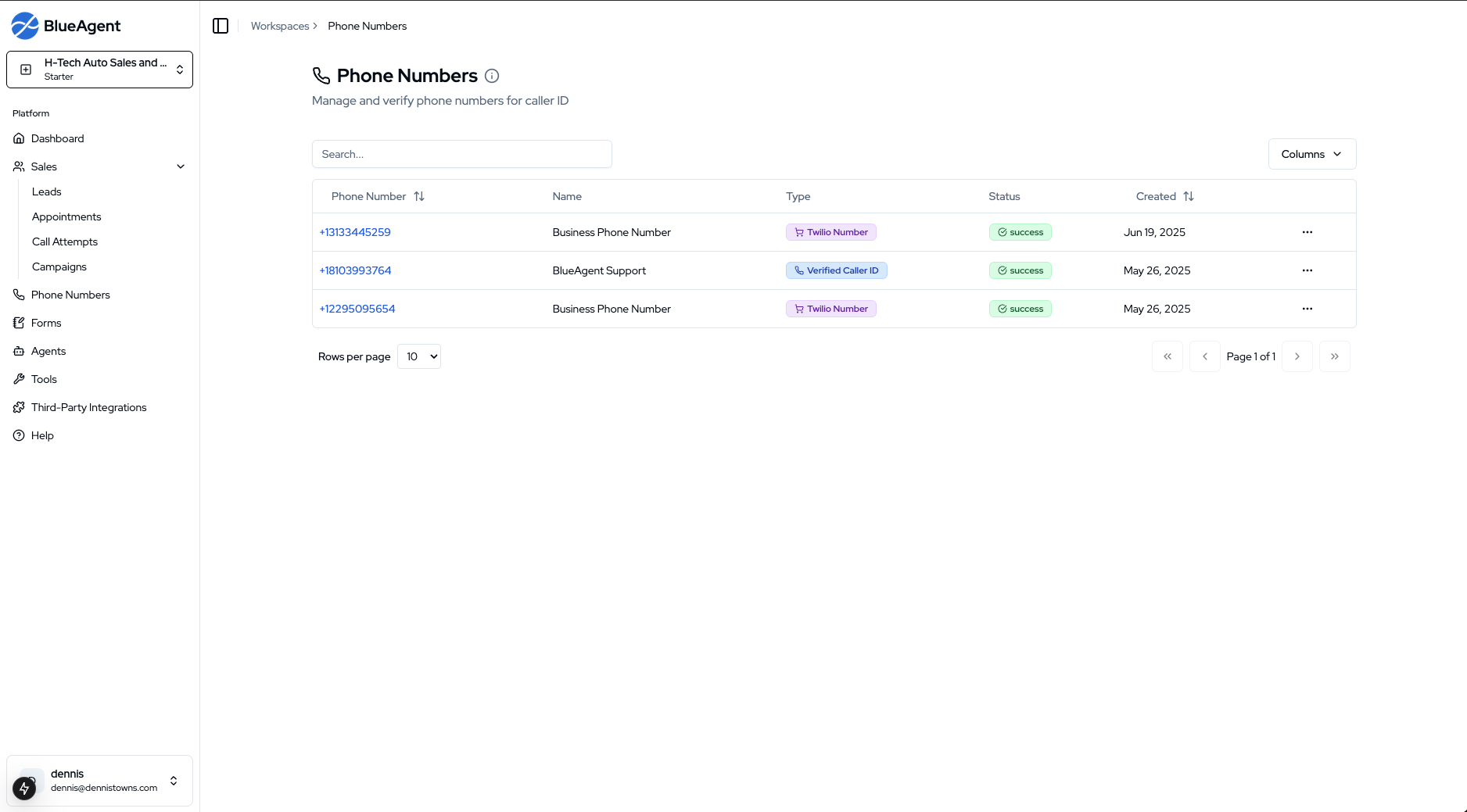Screen dimensions: 1467x812
Task: Open the H-Tech Auto Sales workspace switcher
Action: click(x=99, y=70)
